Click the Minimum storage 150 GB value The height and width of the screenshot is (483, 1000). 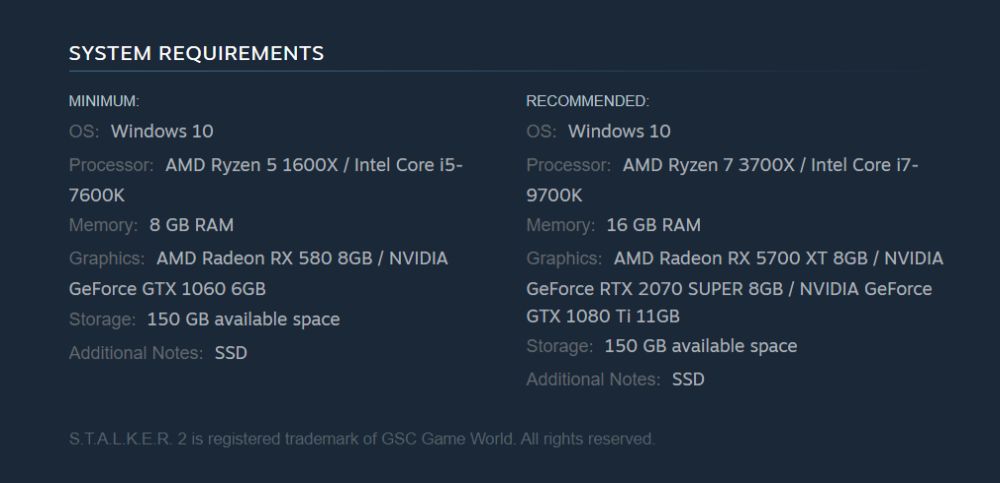tap(243, 320)
